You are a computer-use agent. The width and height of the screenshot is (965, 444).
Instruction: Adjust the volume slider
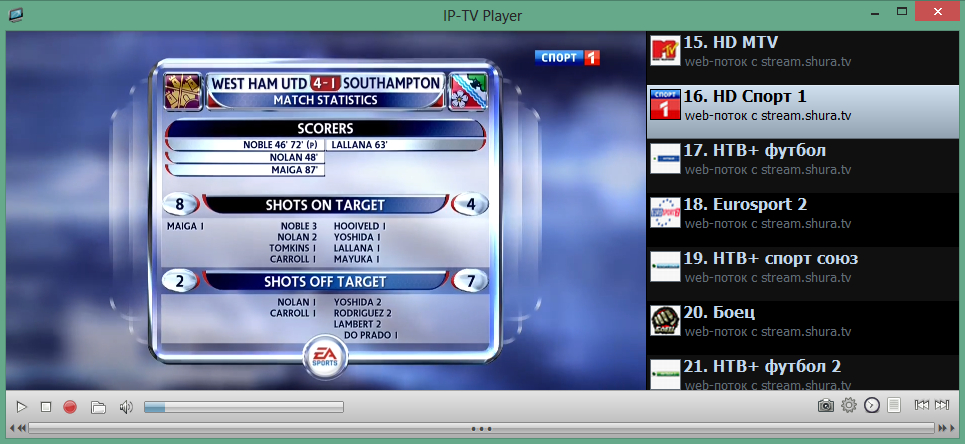click(244, 407)
